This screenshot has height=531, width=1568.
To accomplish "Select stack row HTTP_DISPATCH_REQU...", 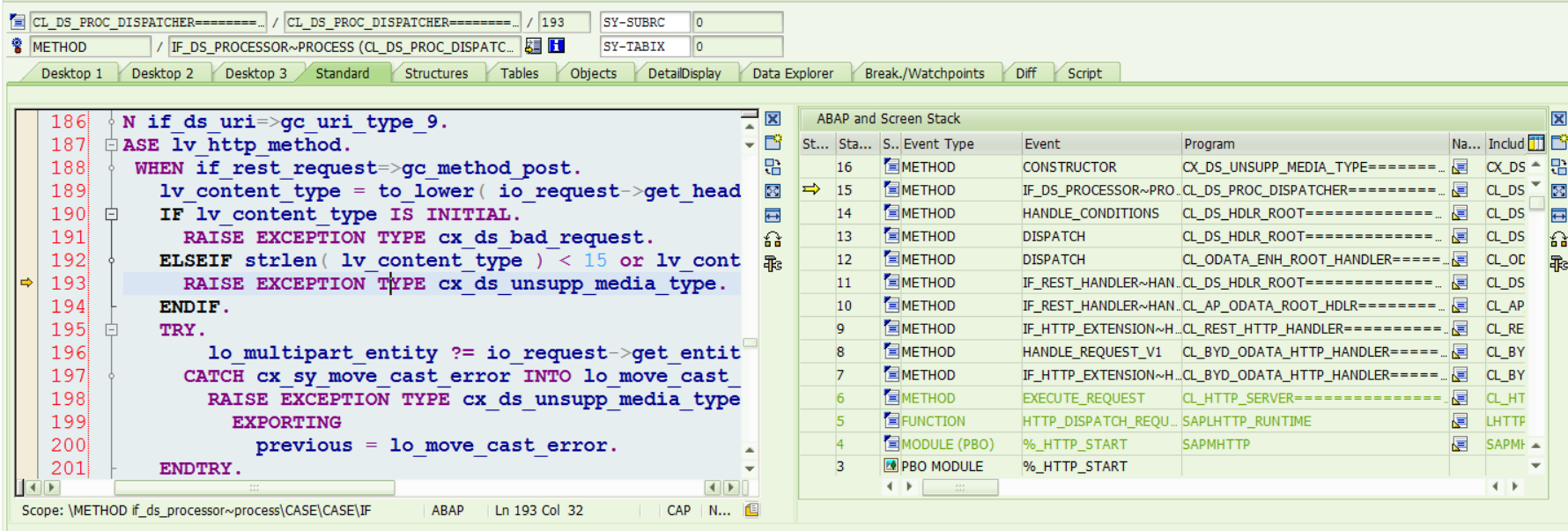I will [1099, 421].
